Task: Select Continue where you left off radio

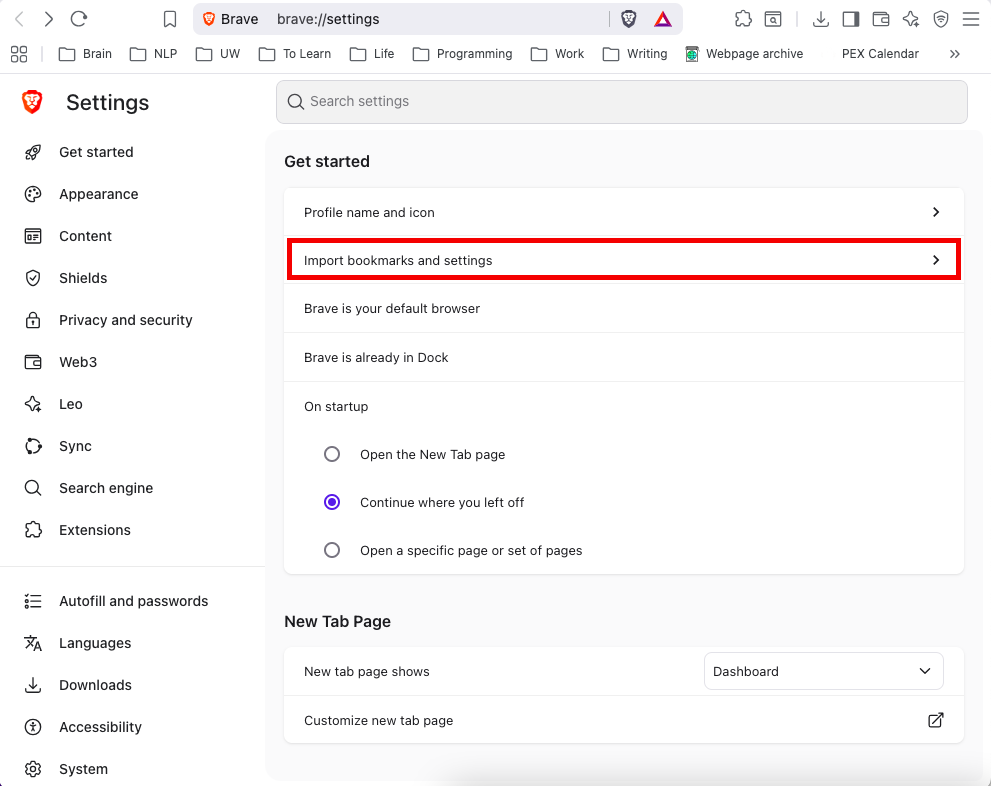Action: click(332, 502)
